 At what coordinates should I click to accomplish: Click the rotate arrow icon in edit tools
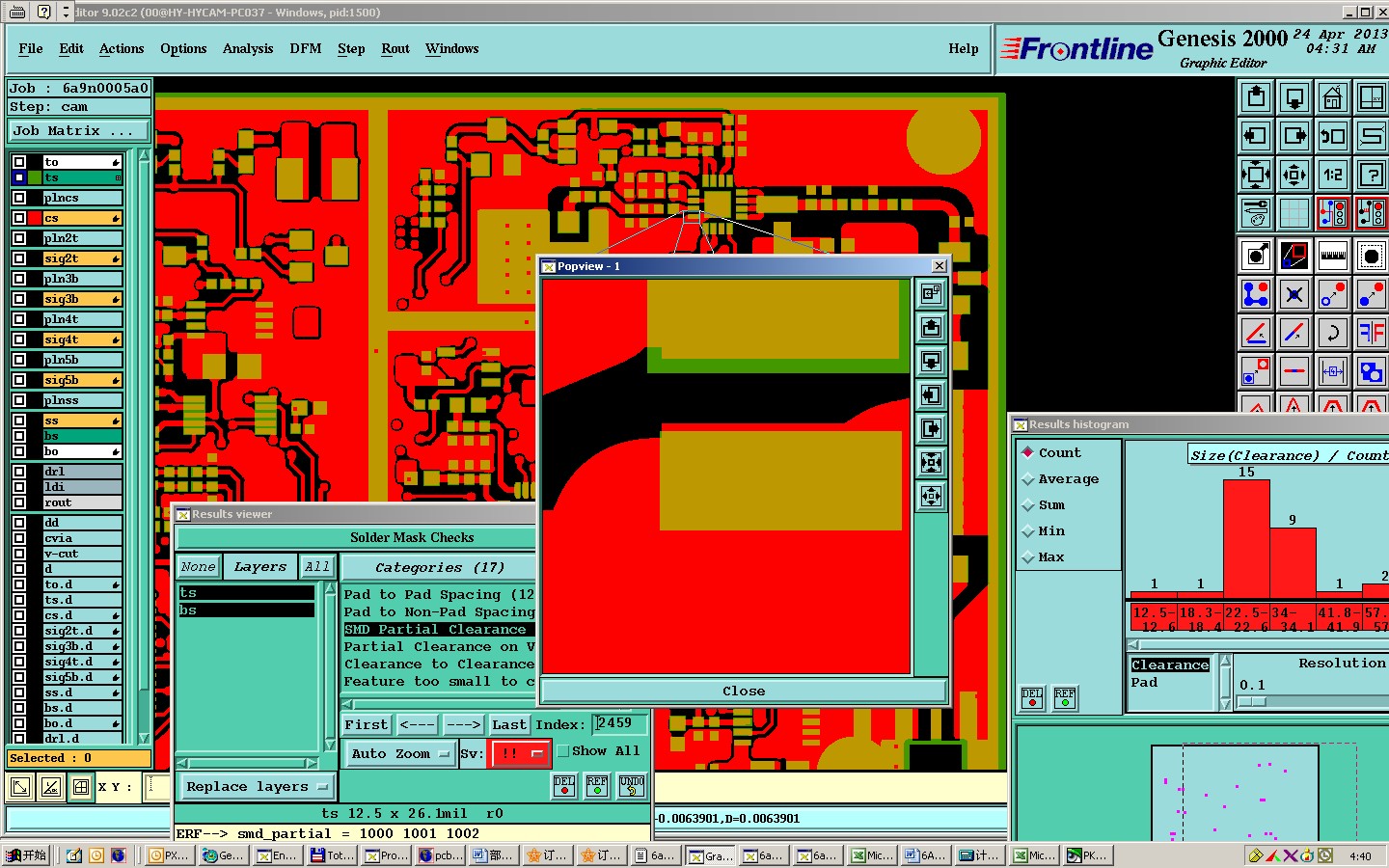tap(1333, 333)
